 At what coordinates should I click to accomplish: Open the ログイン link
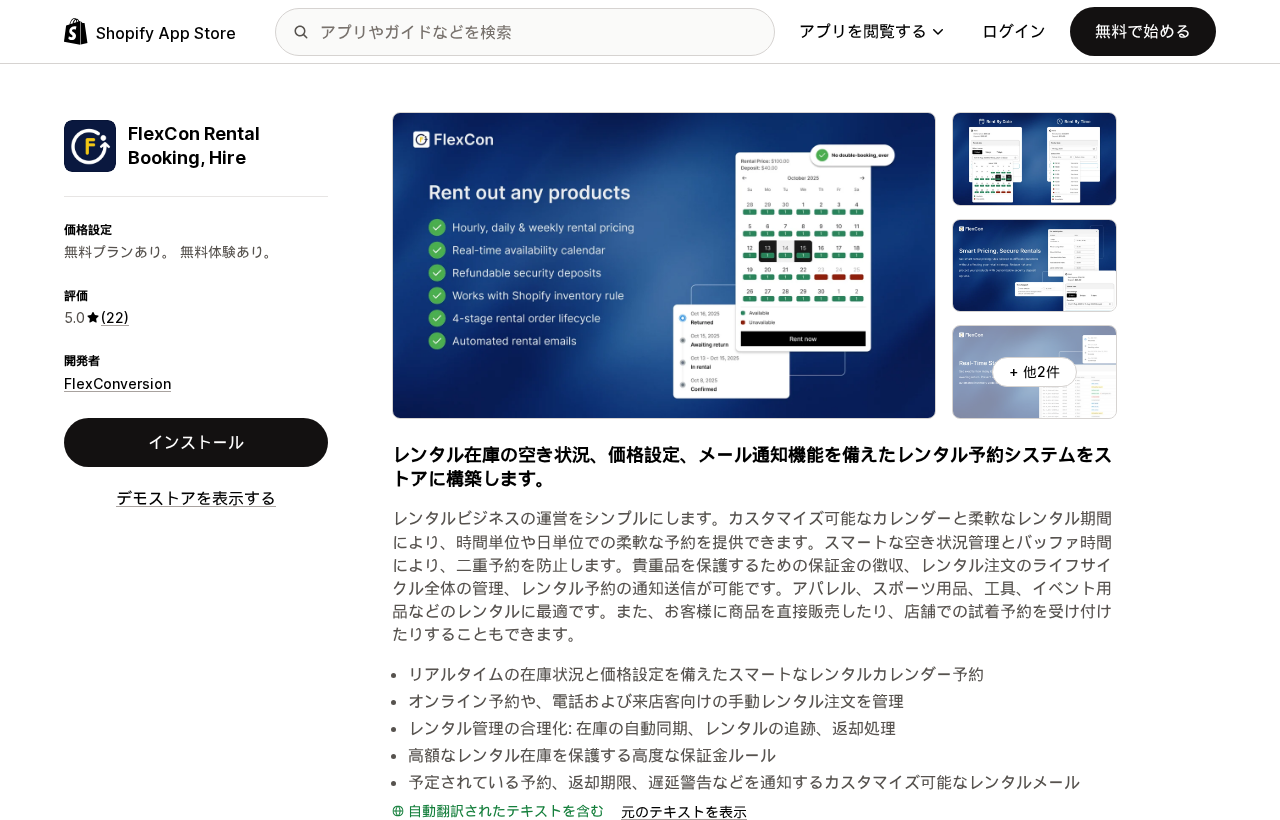[1014, 32]
